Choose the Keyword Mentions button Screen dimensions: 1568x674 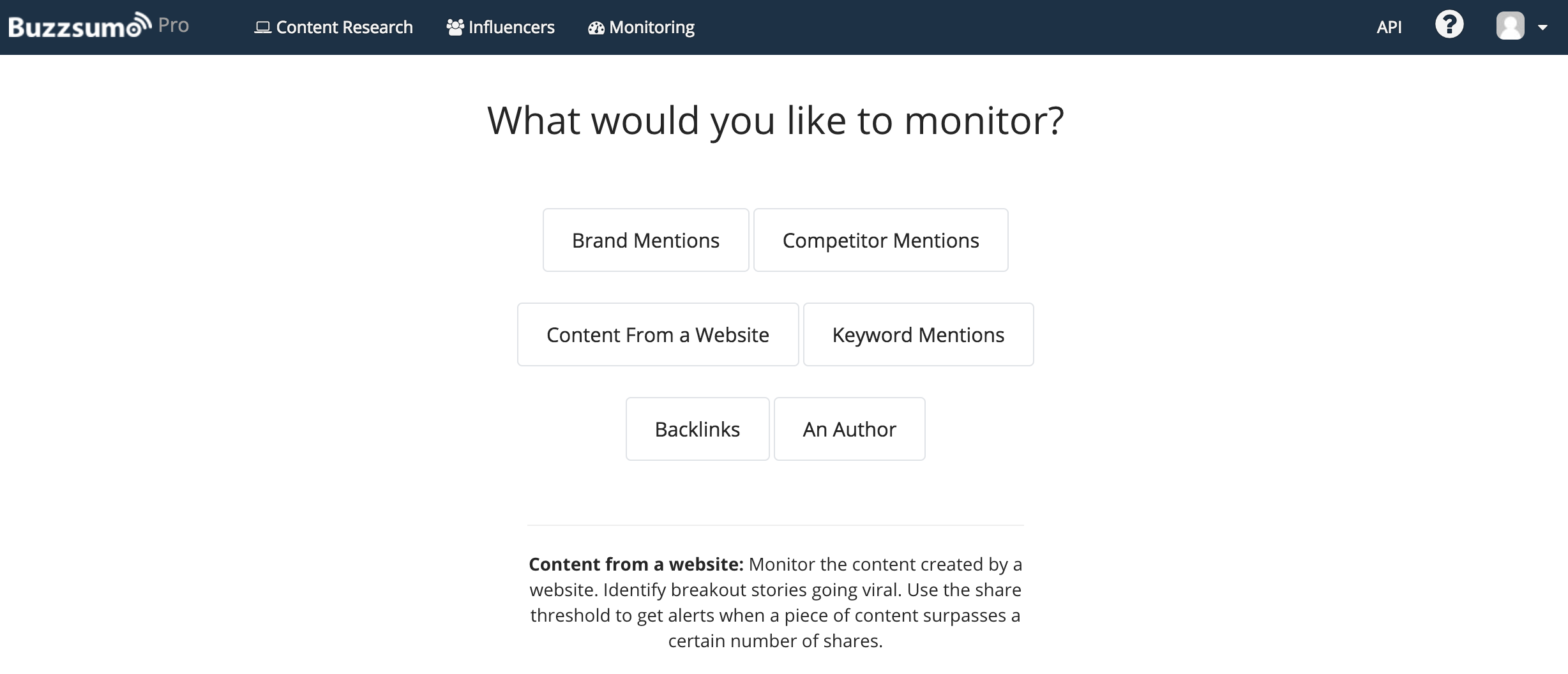[x=918, y=334]
